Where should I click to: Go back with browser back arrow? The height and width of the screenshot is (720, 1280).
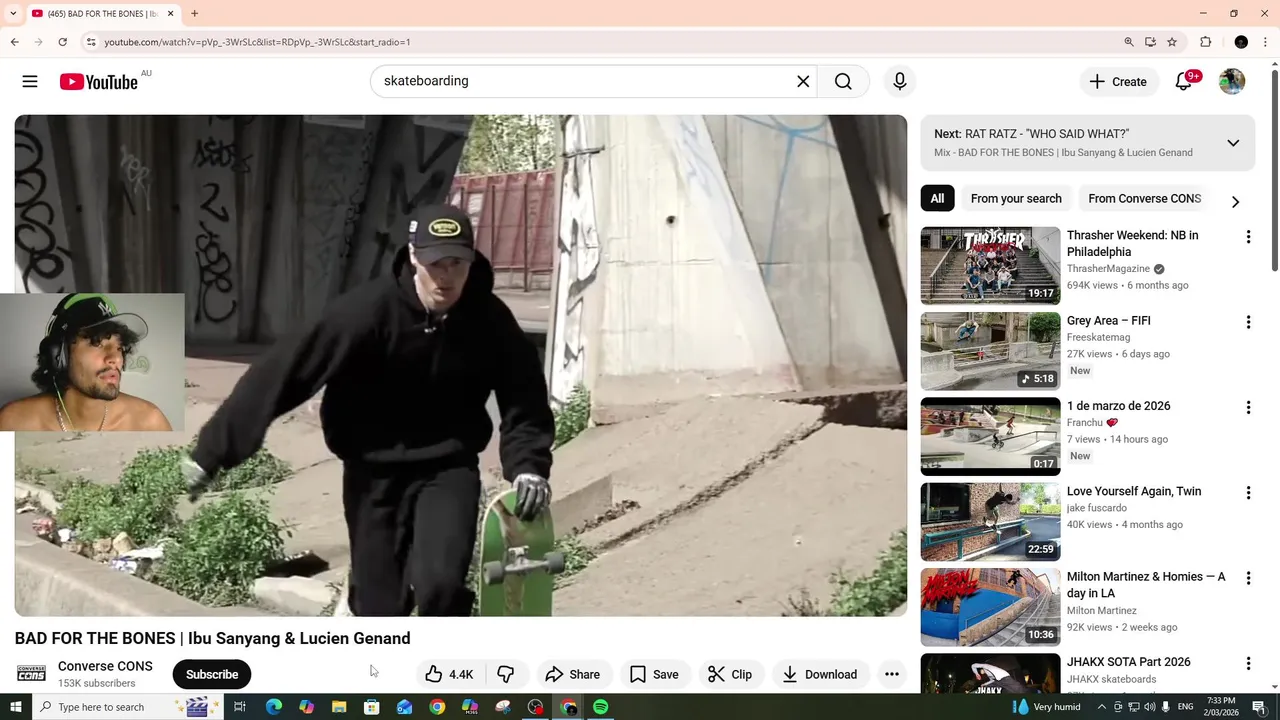point(14,42)
